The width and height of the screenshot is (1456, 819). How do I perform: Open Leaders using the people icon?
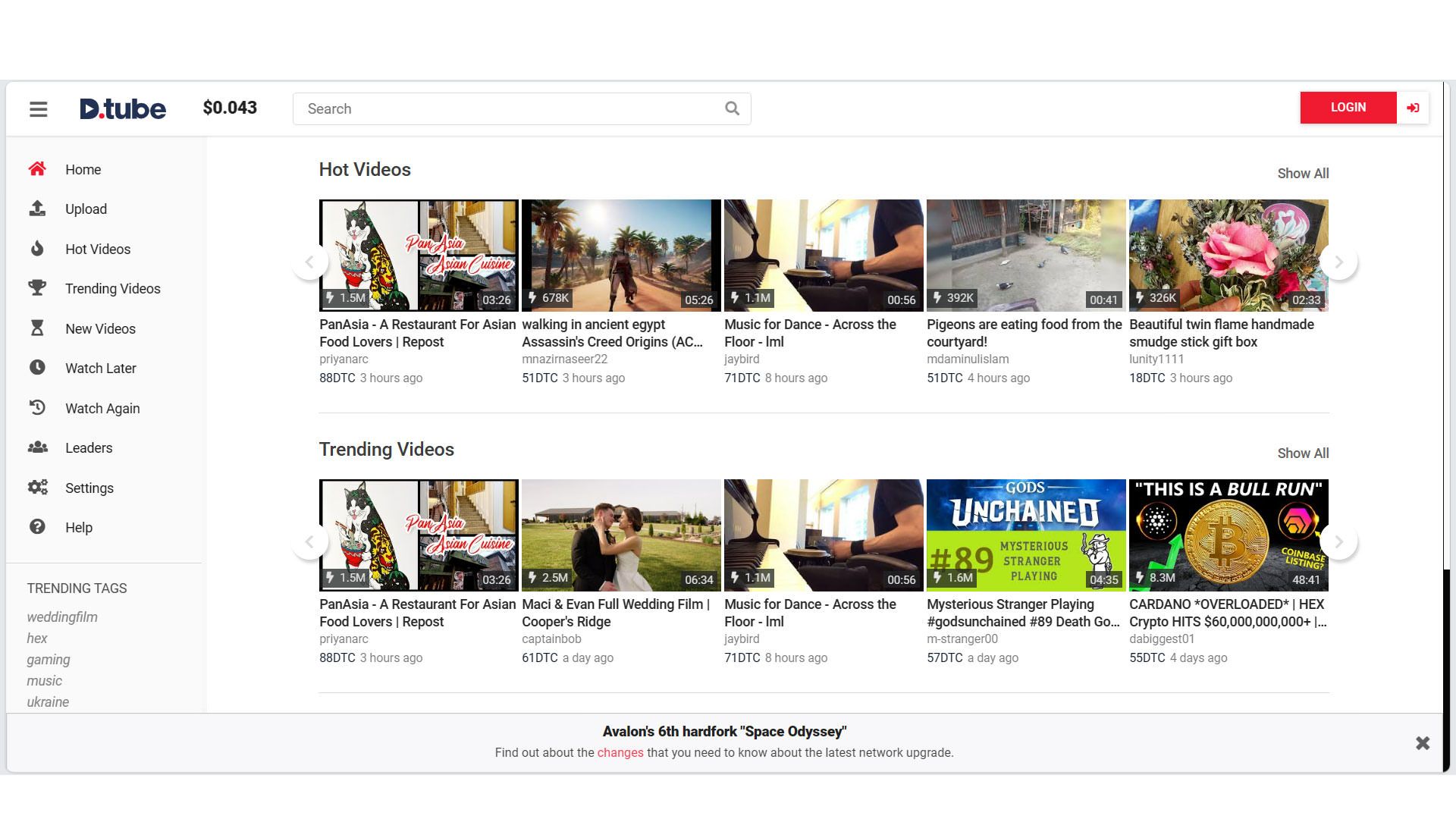[37, 447]
